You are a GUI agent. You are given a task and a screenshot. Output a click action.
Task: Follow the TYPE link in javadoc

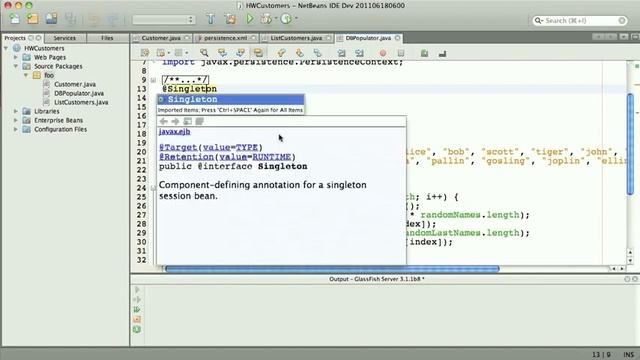(x=247, y=147)
